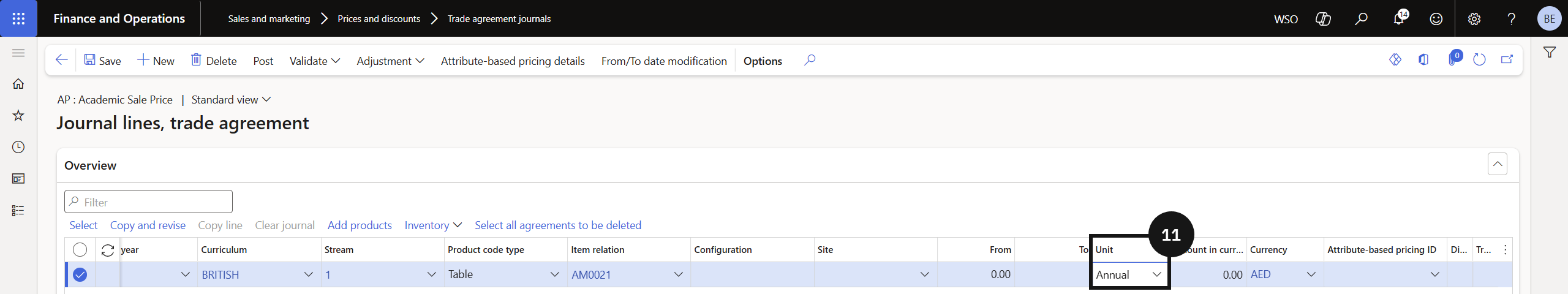Open the Options tab
This screenshot has height=294, width=1568.
click(x=763, y=61)
